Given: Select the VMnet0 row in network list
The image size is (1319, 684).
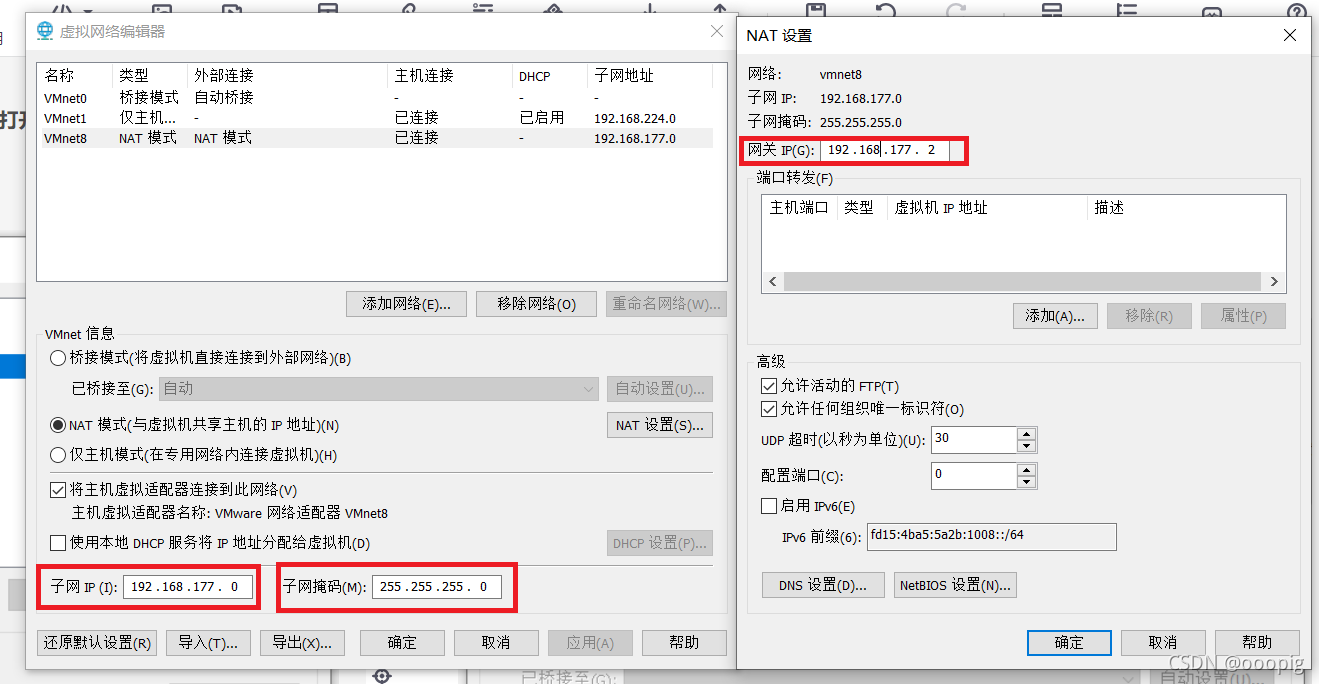Looking at the screenshot, I should pyautogui.click(x=375, y=98).
